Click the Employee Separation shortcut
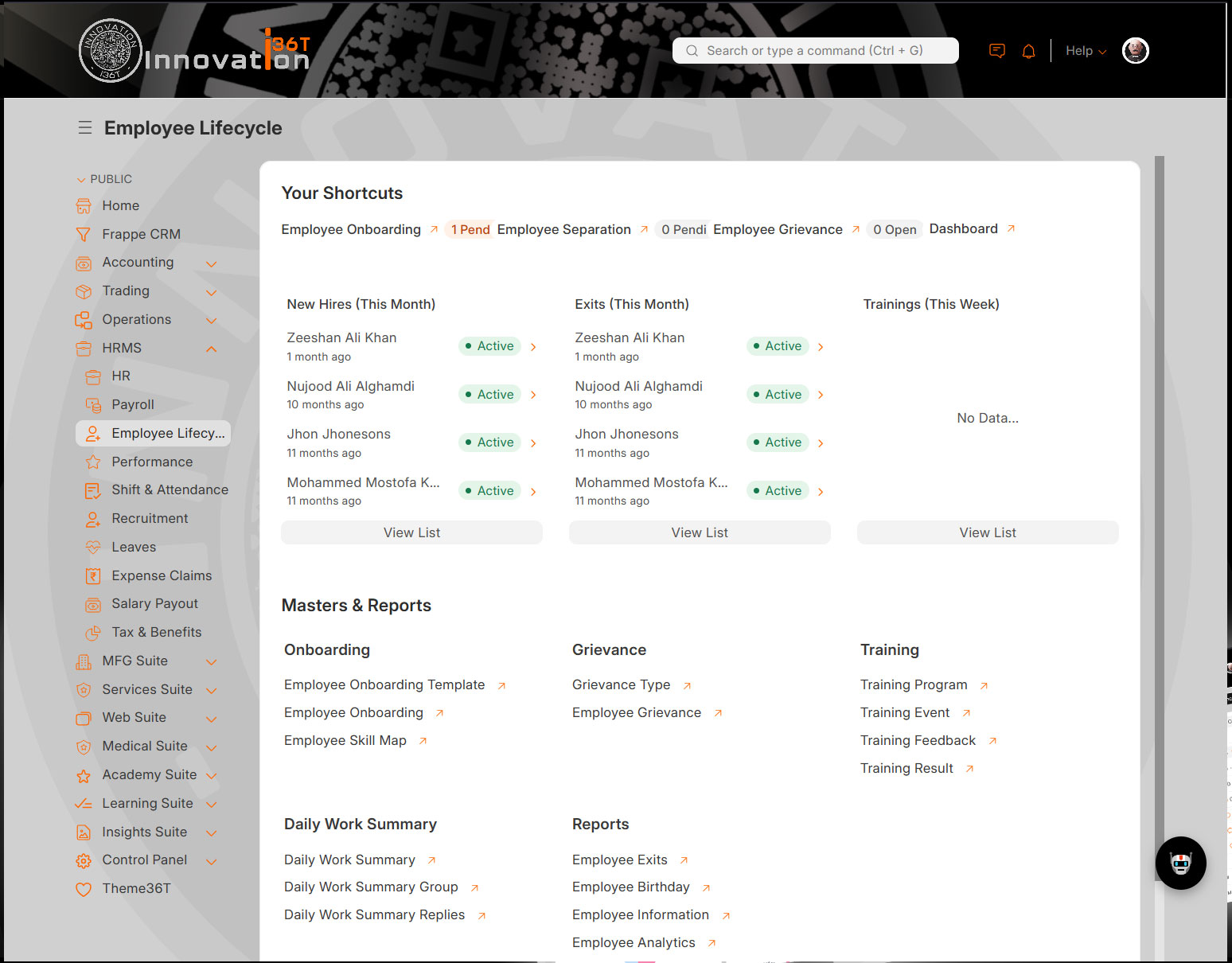 coord(563,229)
